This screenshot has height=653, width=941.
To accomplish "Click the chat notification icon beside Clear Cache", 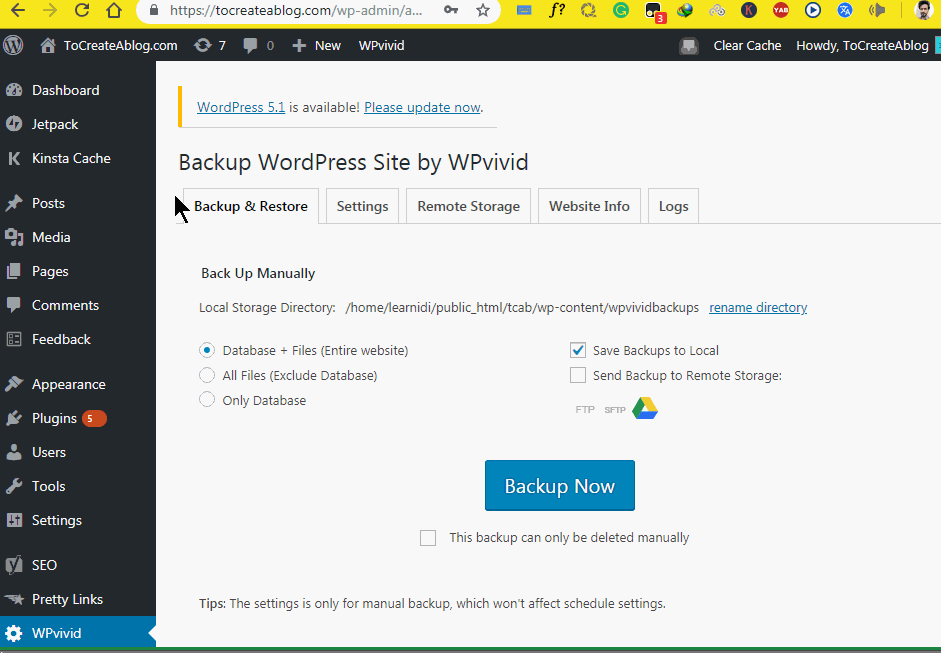I will coord(688,46).
